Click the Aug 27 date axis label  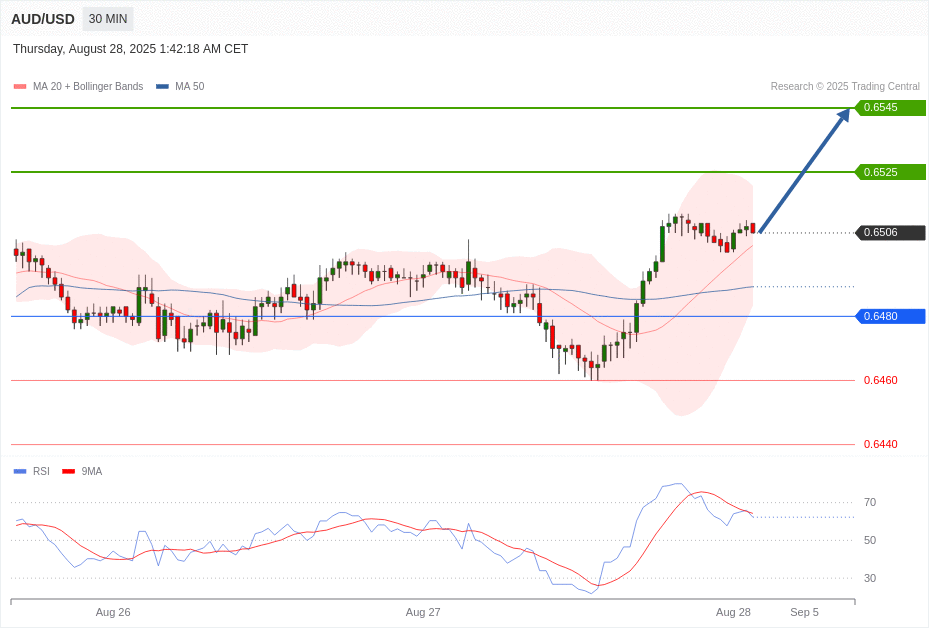point(423,612)
